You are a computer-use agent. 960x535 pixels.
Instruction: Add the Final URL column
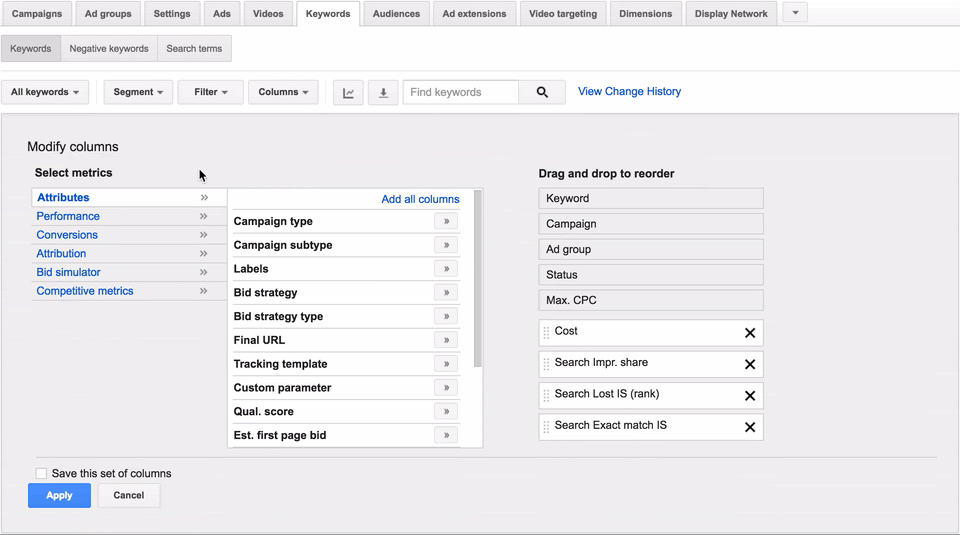(446, 340)
